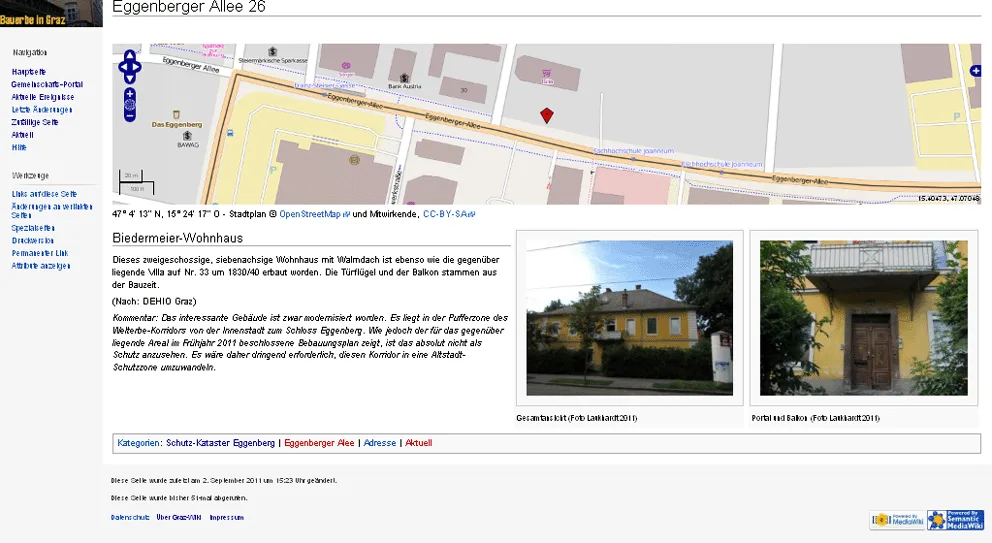Click the Powered by MediaWiki badge

pyautogui.click(x=897, y=520)
